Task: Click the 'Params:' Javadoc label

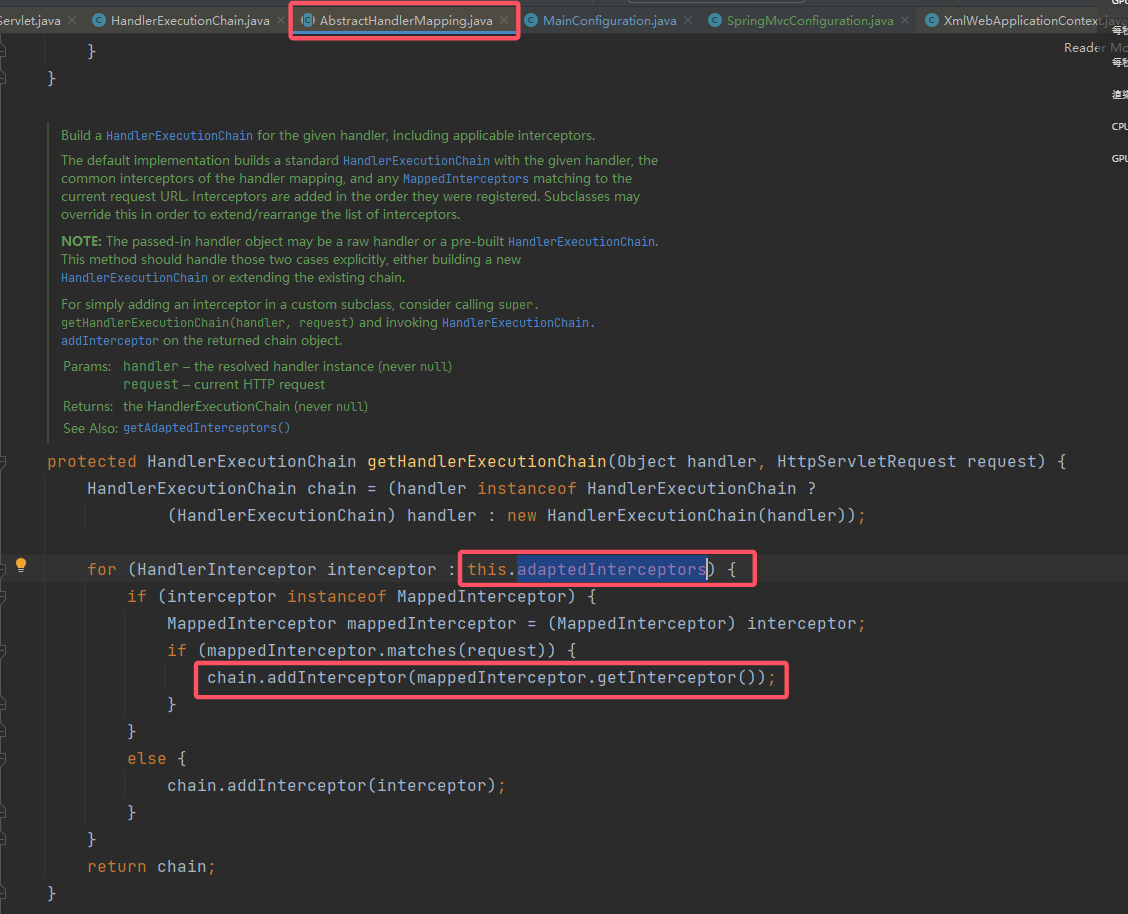Action: 87,367
